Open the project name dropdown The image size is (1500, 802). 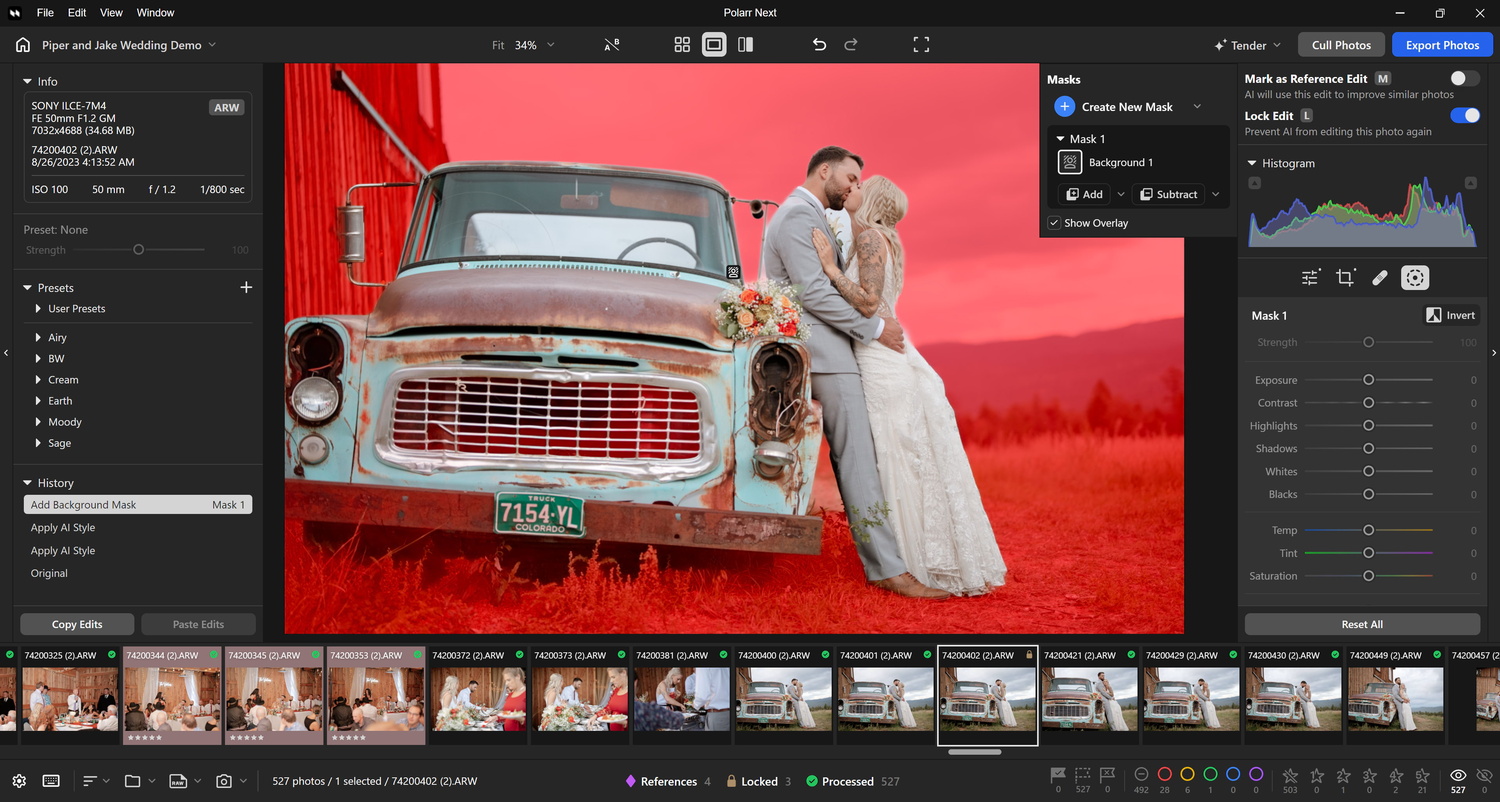coord(212,45)
